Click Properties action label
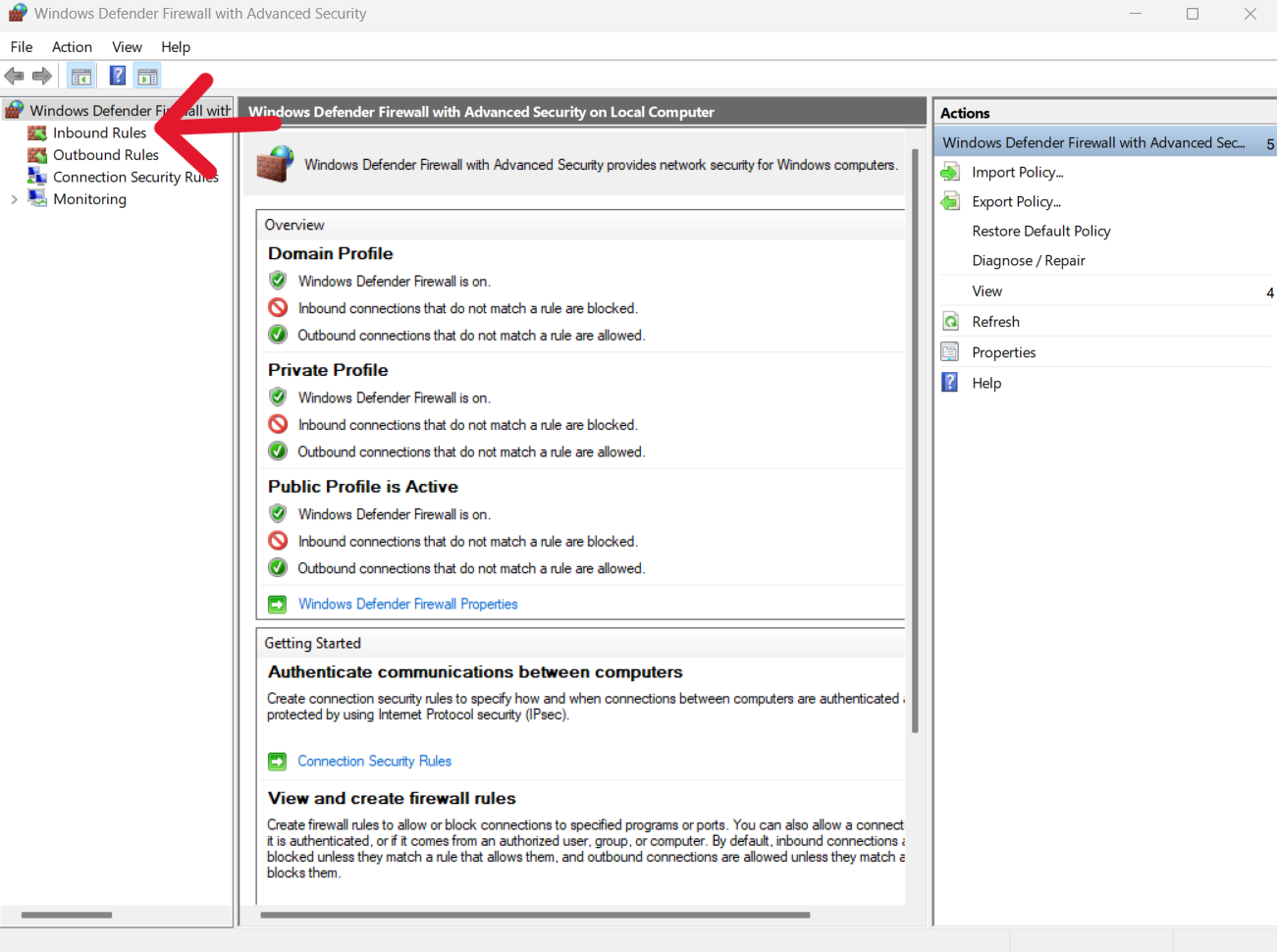The image size is (1277, 952). coord(1004,352)
